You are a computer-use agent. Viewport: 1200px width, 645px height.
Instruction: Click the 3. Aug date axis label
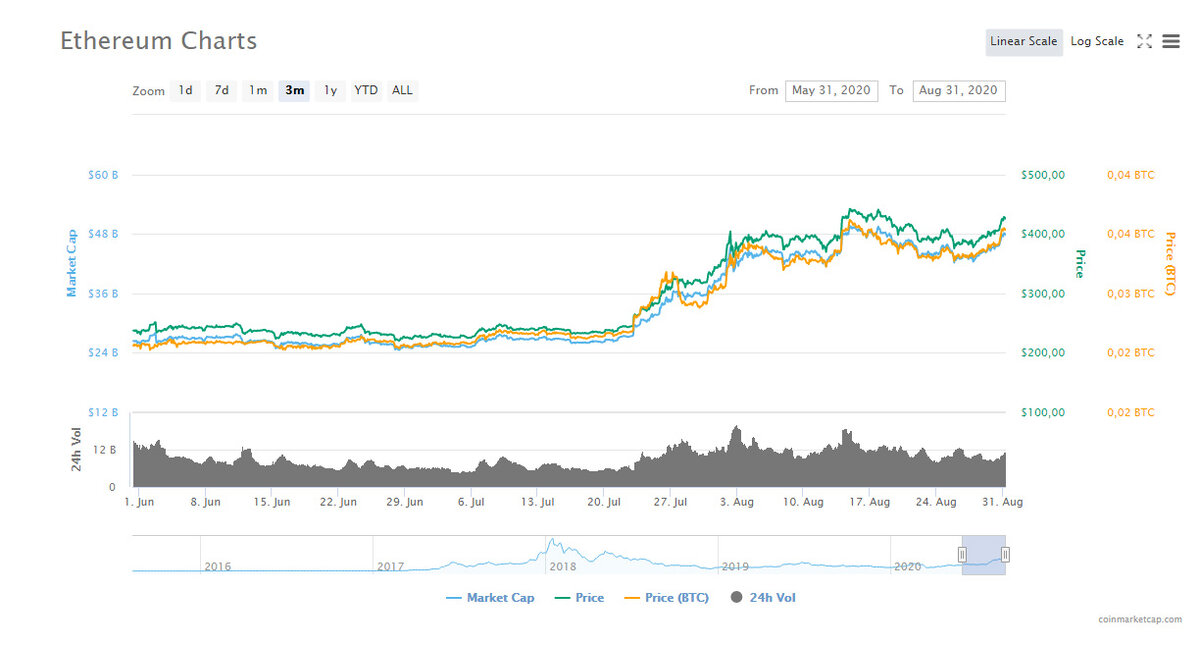[738, 502]
